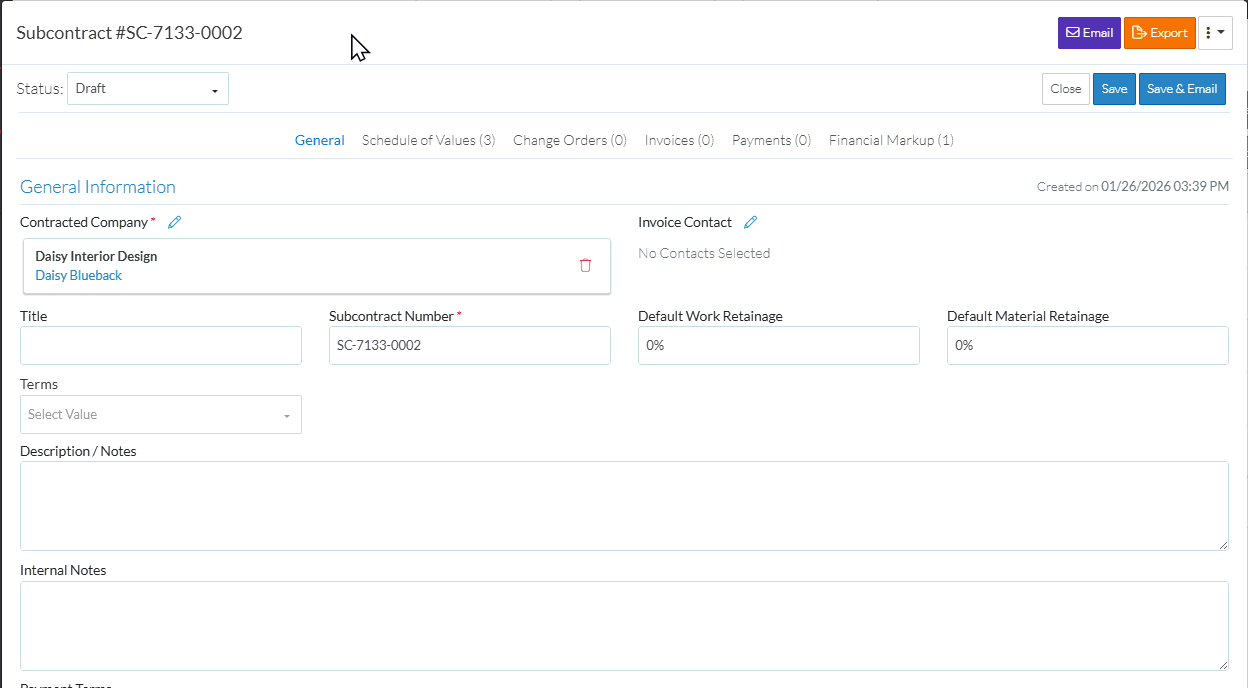Click the Close button
The image size is (1248, 688).
pos(1066,89)
